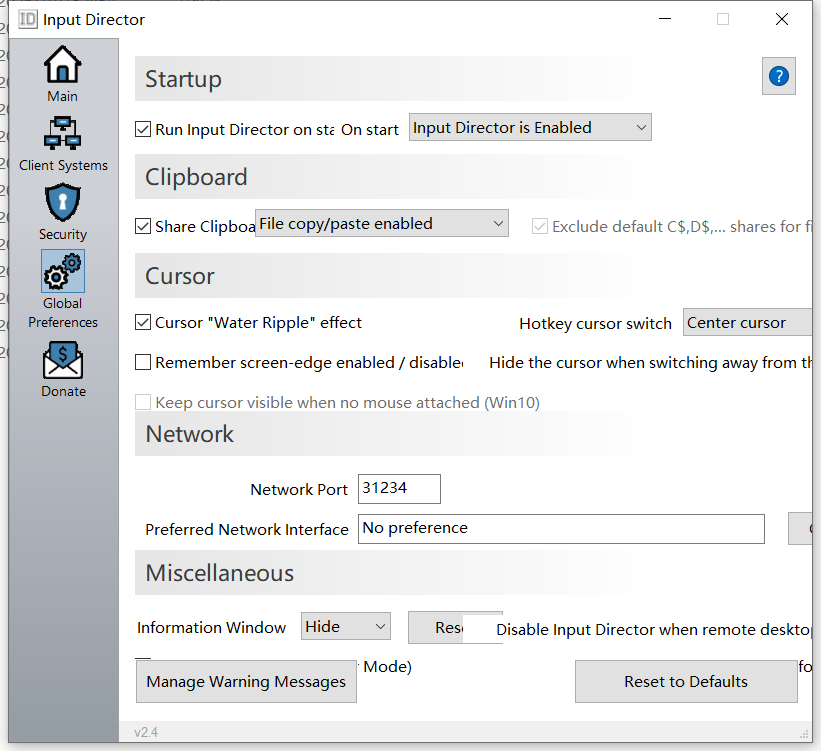Screen dimensions: 821x751
Task: Enable Remember screen-edge enabled/disabled checkbox
Action: point(143,362)
